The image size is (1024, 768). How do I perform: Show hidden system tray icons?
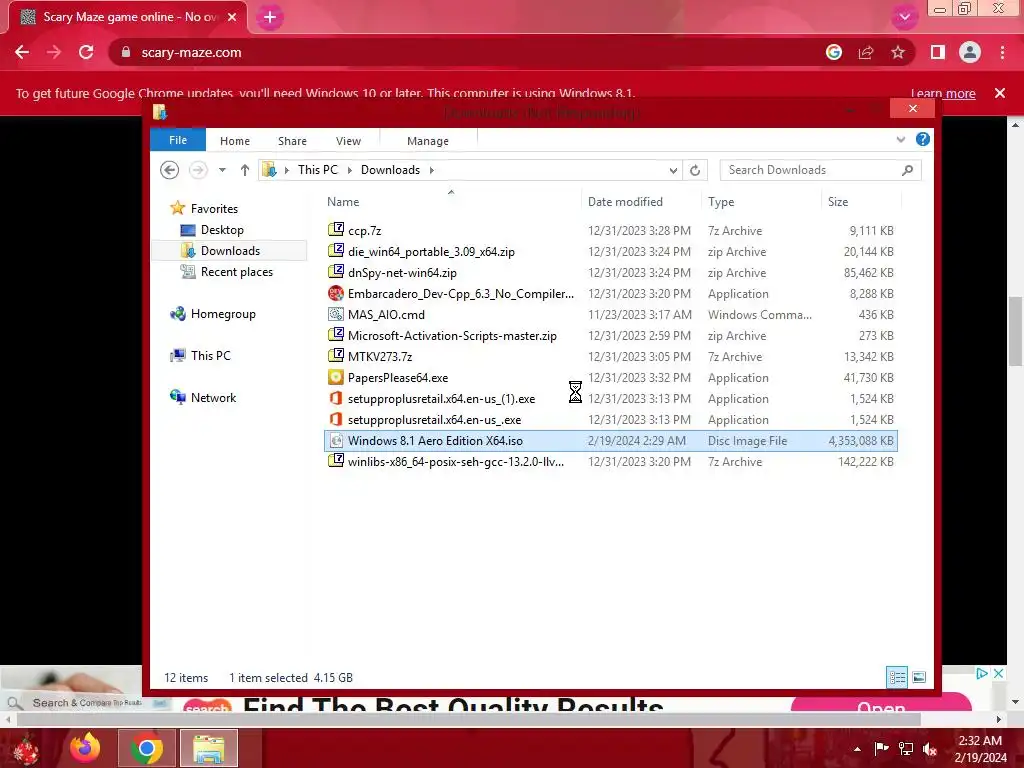(857, 749)
